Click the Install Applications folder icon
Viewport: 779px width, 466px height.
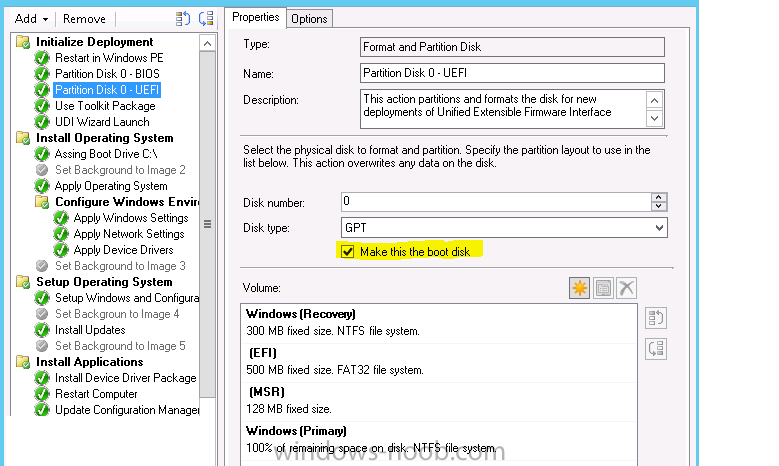coord(23,362)
